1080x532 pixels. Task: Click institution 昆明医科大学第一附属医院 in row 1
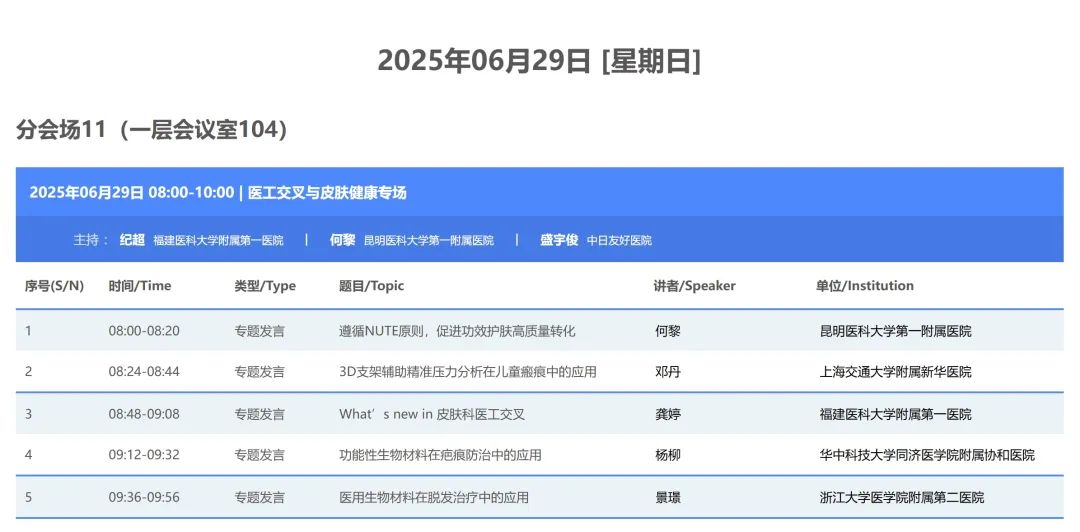point(895,331)
